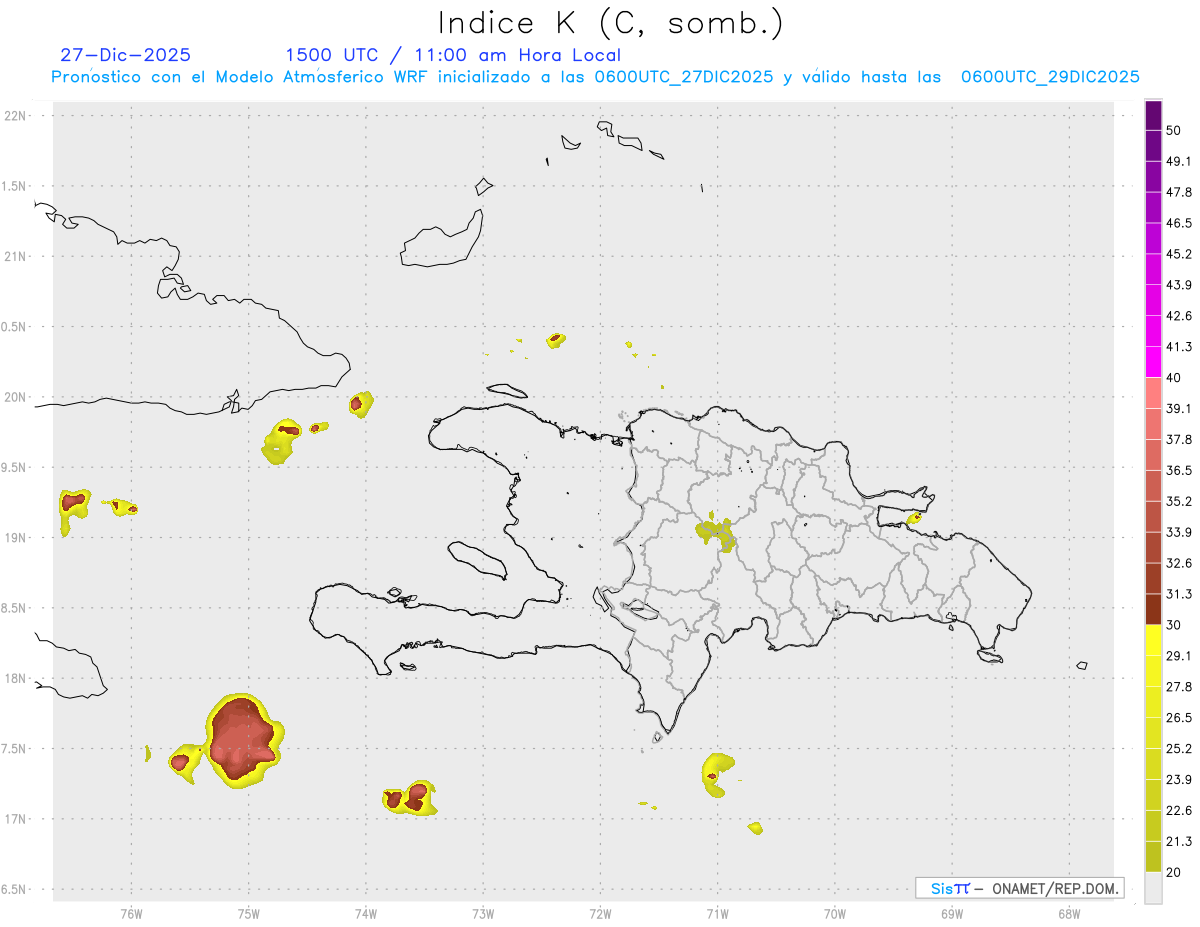The height and width of the screenshot is (927, 1200).
Task: Click the 71W longitude label
Action: tap(717, 913)
